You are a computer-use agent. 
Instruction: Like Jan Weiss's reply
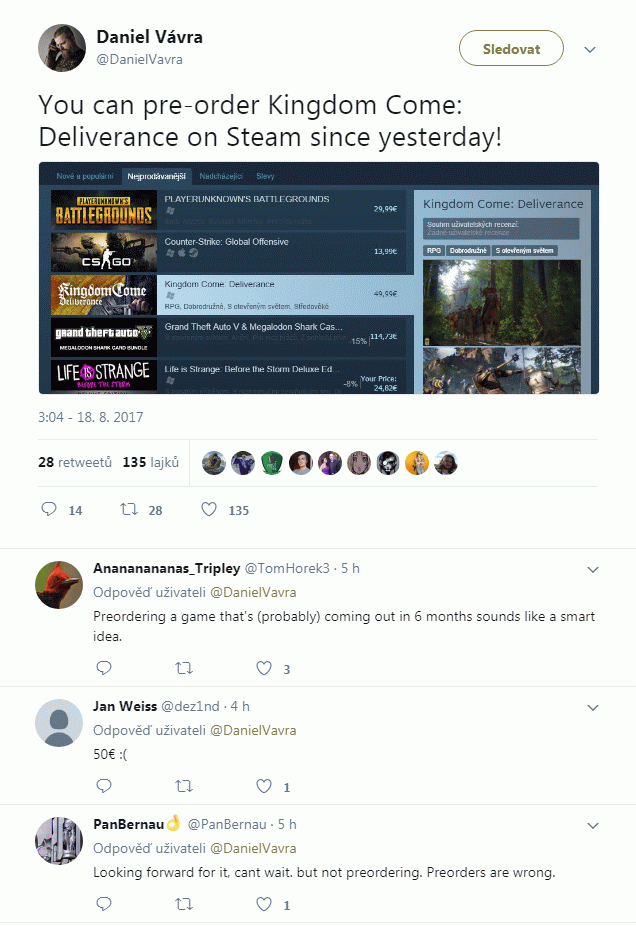click(x=264, y=786)
